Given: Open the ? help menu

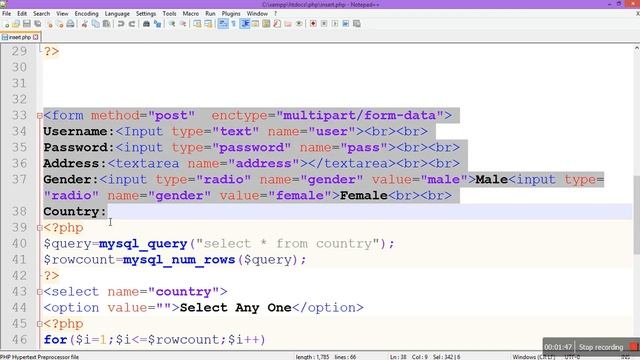Looking at the screenshot, I should point(276,13).
